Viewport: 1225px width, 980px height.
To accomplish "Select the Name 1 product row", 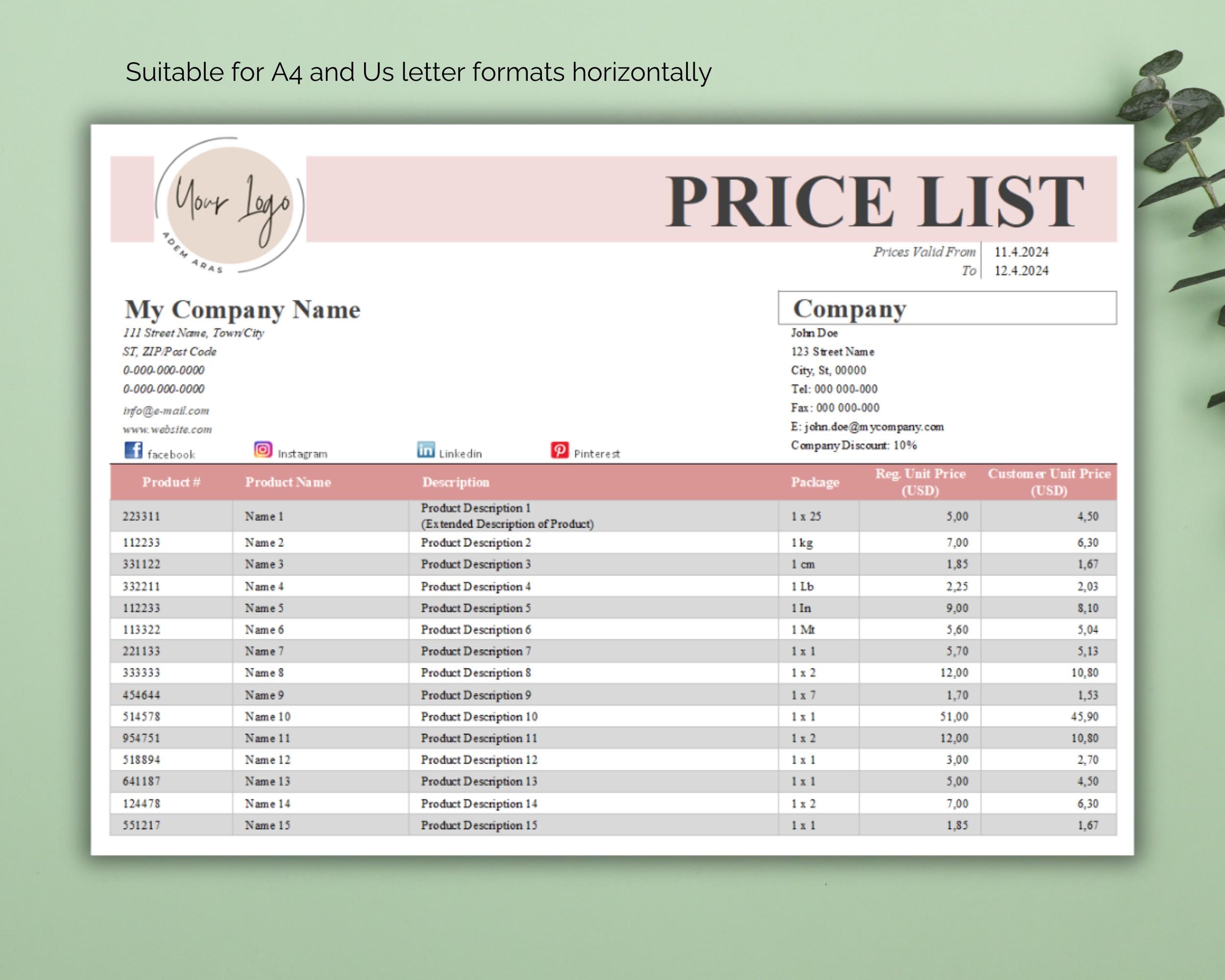I will pyautogui.click(x=265, y=516).
